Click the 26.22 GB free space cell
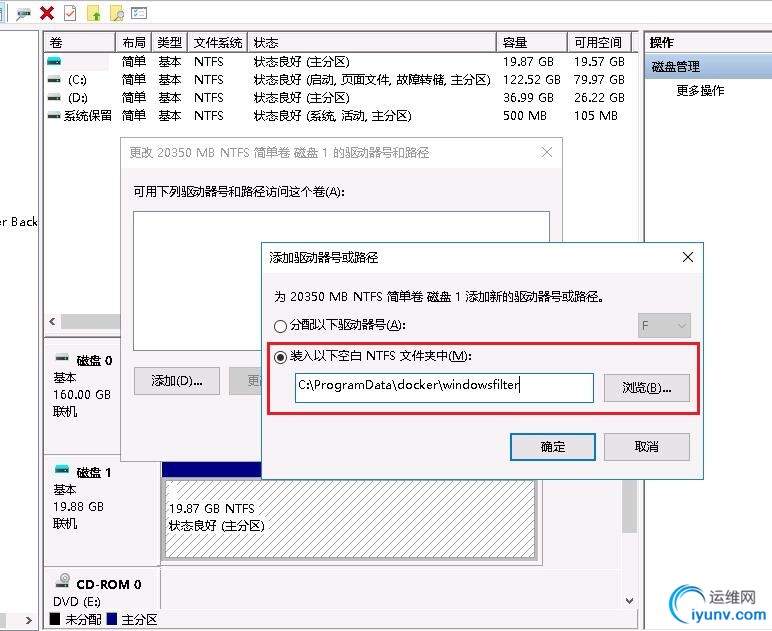This screenshot has width=772, height=631. click(599, 97)
